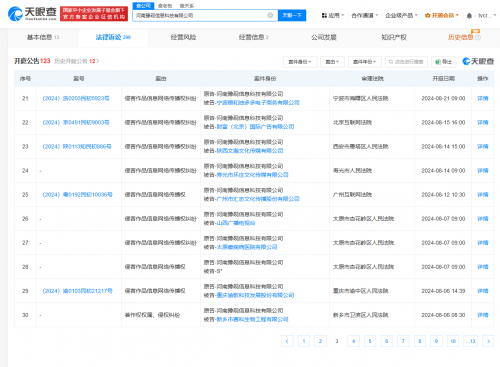Go to page 2 in pagination
The height and width of the screenshot is (367, 500).
tap(320, 341)
